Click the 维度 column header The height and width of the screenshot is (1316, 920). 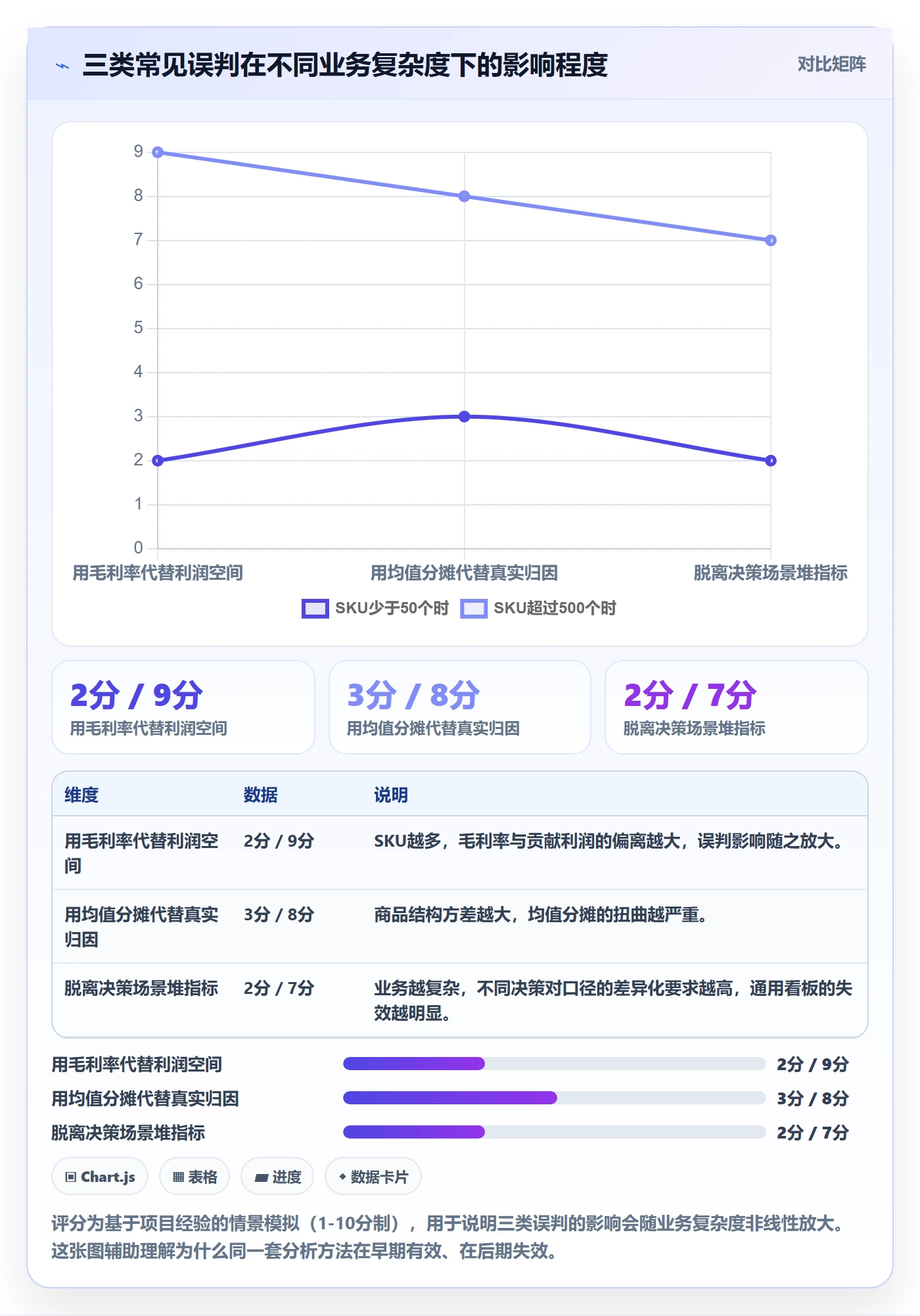click(81, 795)
